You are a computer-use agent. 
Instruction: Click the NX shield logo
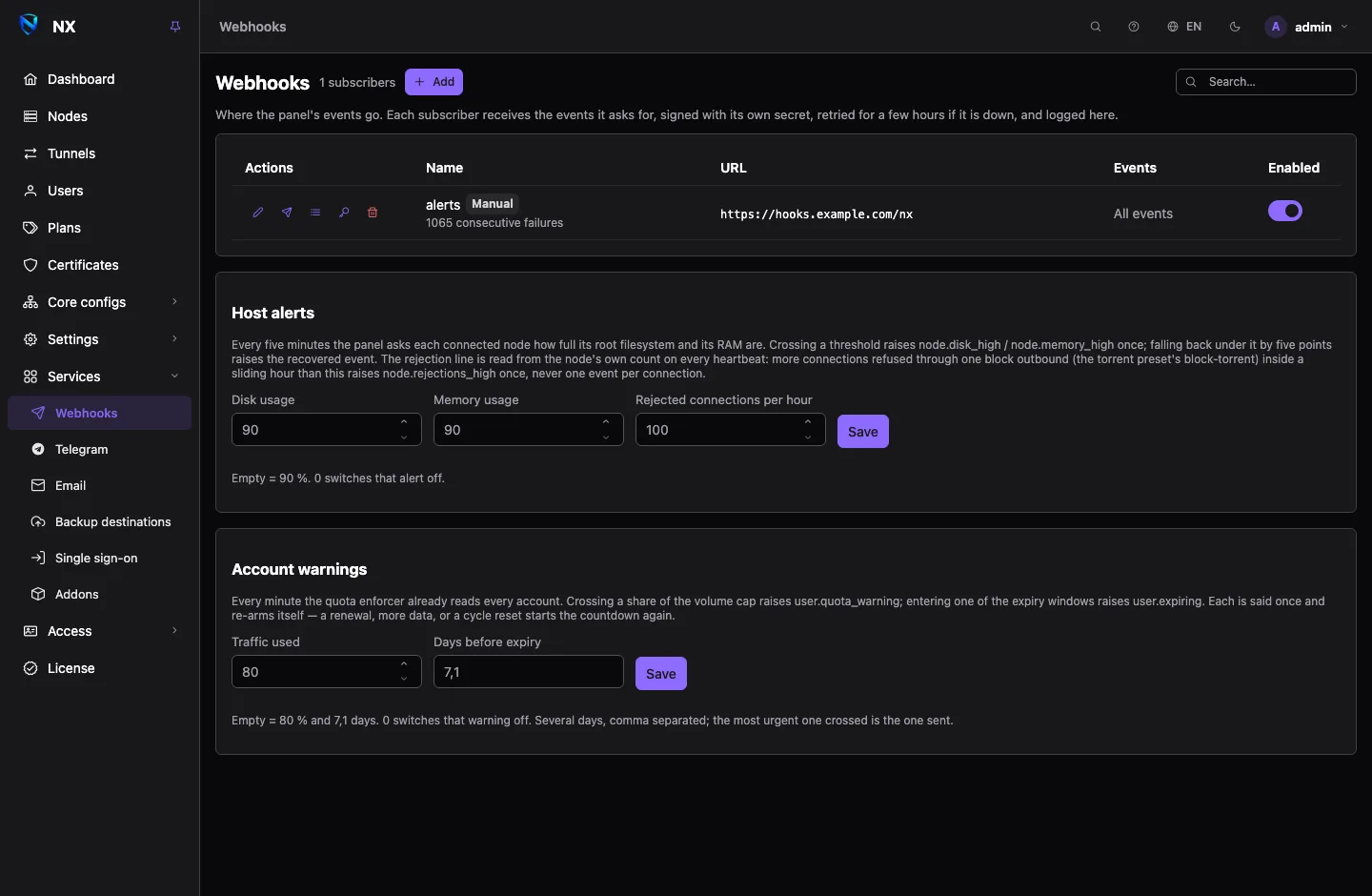(x=30, y=26)
